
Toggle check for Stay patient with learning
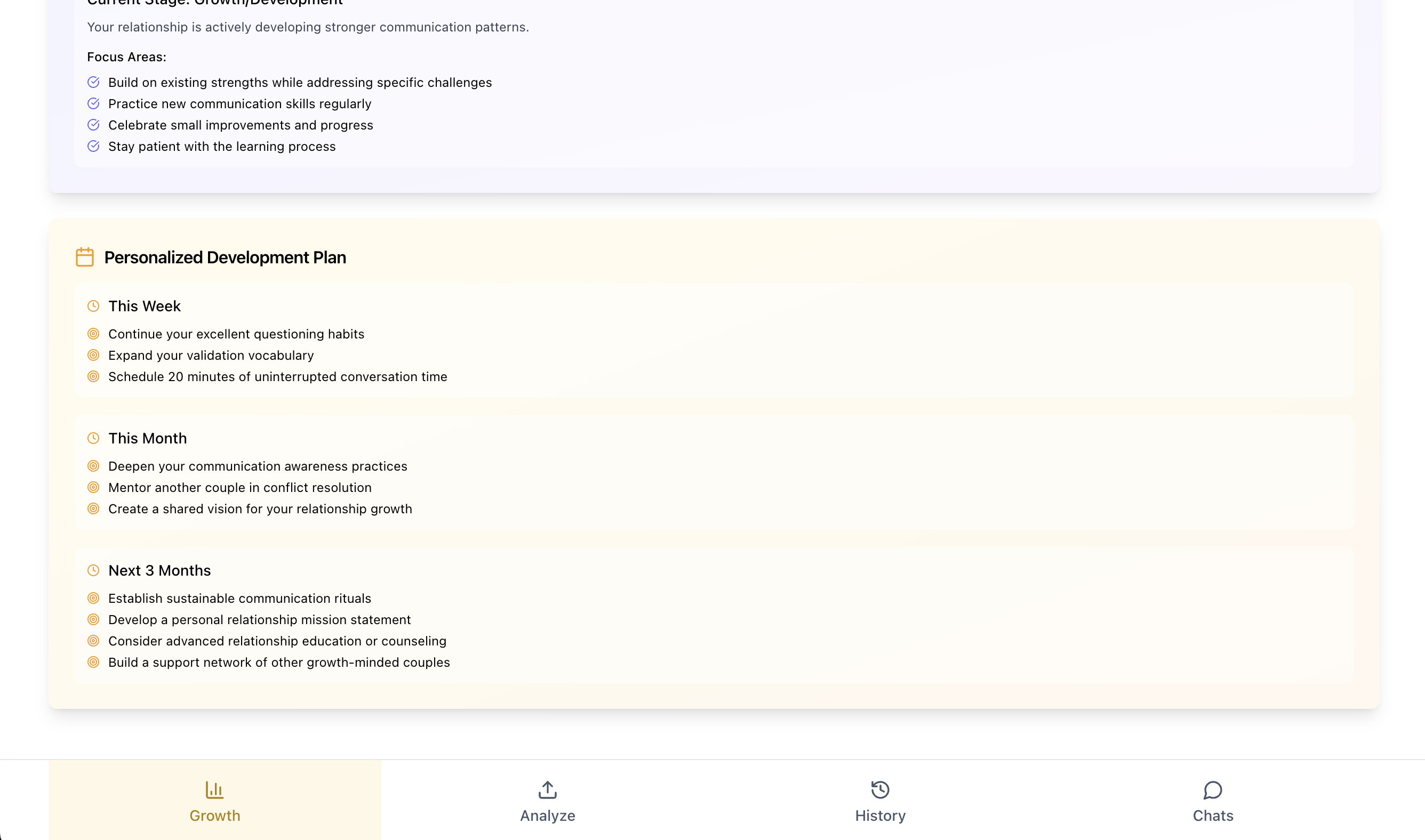pyautogui.click(x=93, y=146)
